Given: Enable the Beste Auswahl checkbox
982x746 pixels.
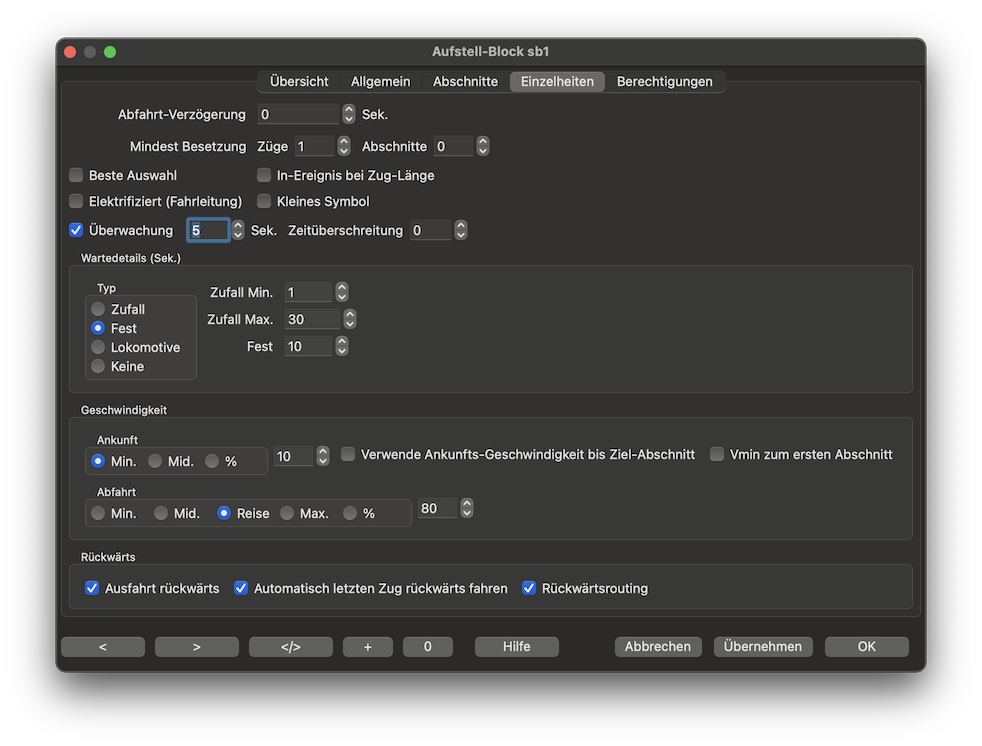Looking at the screenshot, I should pos(76,176).
